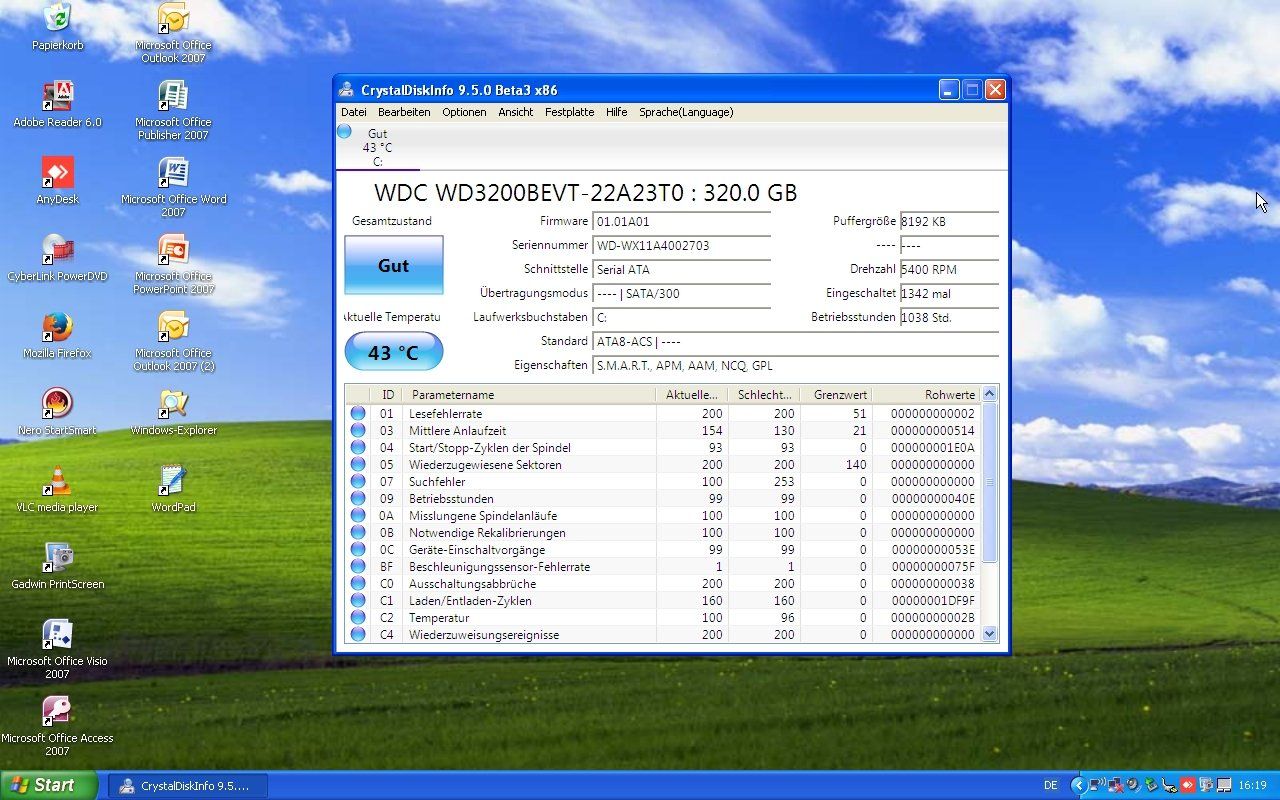Click the disconnected network tray icon
Image resolution: width=1280 pixels, height=800 pixels.
tap(1115, 785)
